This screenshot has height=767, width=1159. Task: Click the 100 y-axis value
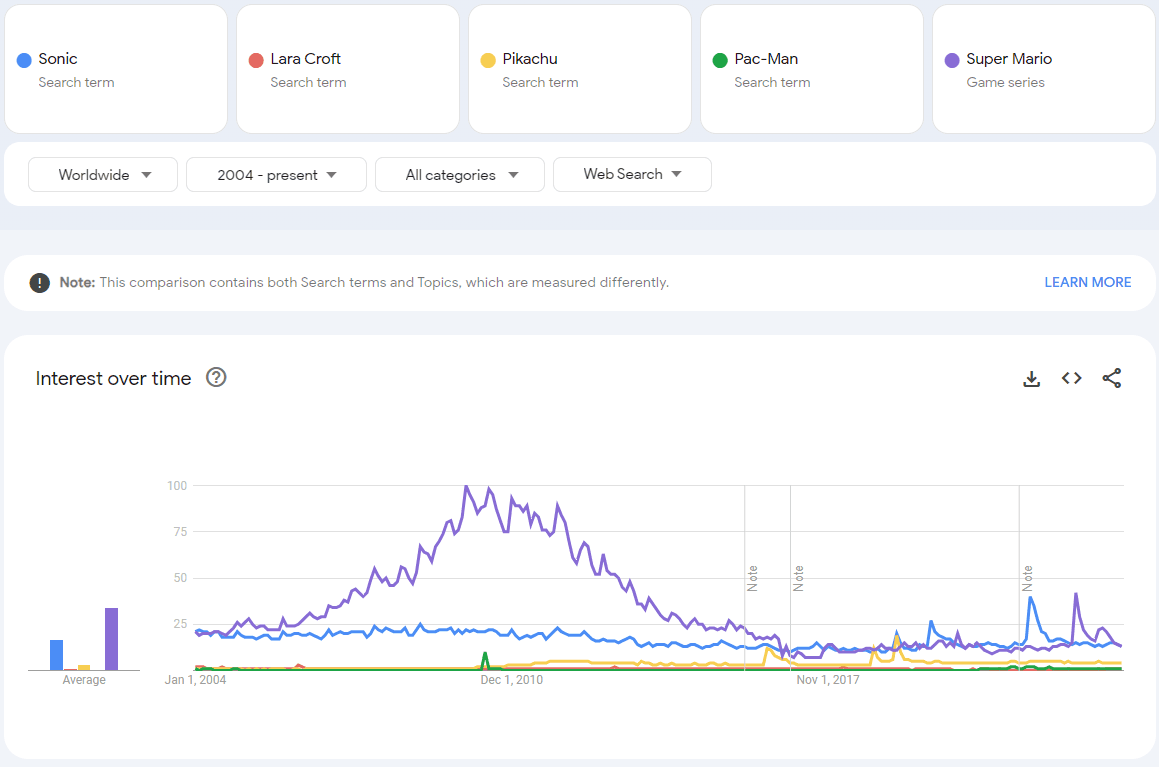[x=177, y=485]
